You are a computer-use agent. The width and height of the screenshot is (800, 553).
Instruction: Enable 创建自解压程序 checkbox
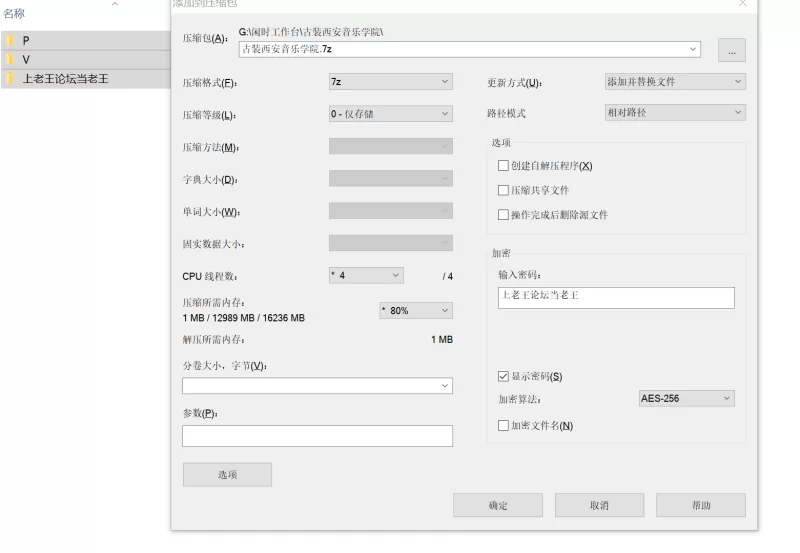coord(504,166)
